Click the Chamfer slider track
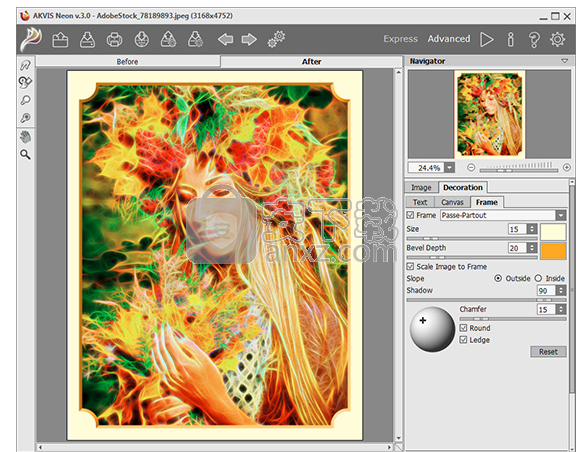Image resolution: width=588 pixels, height=452 pixels. tap(513, 319)
